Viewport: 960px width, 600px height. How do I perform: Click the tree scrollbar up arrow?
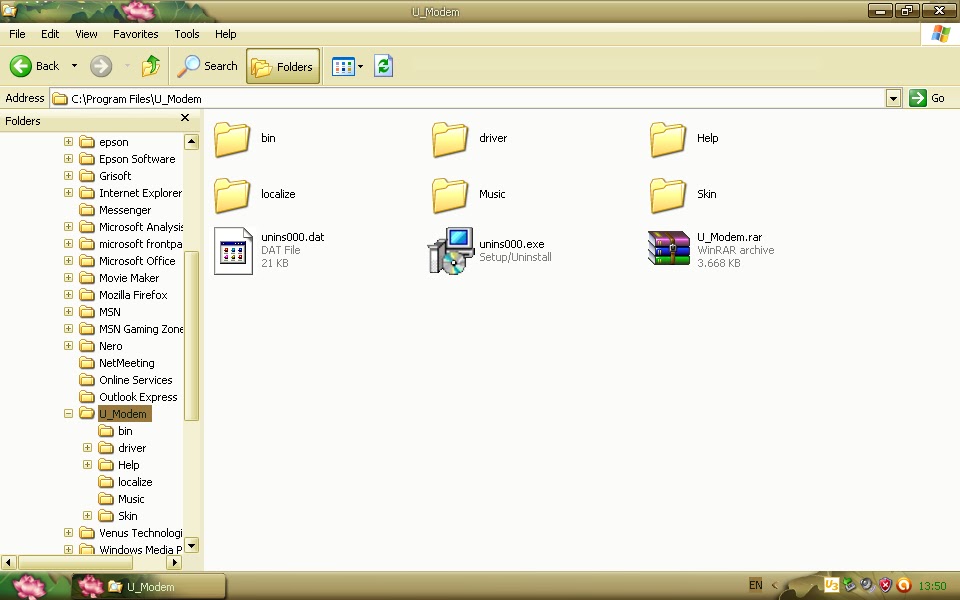coord(191,142)
